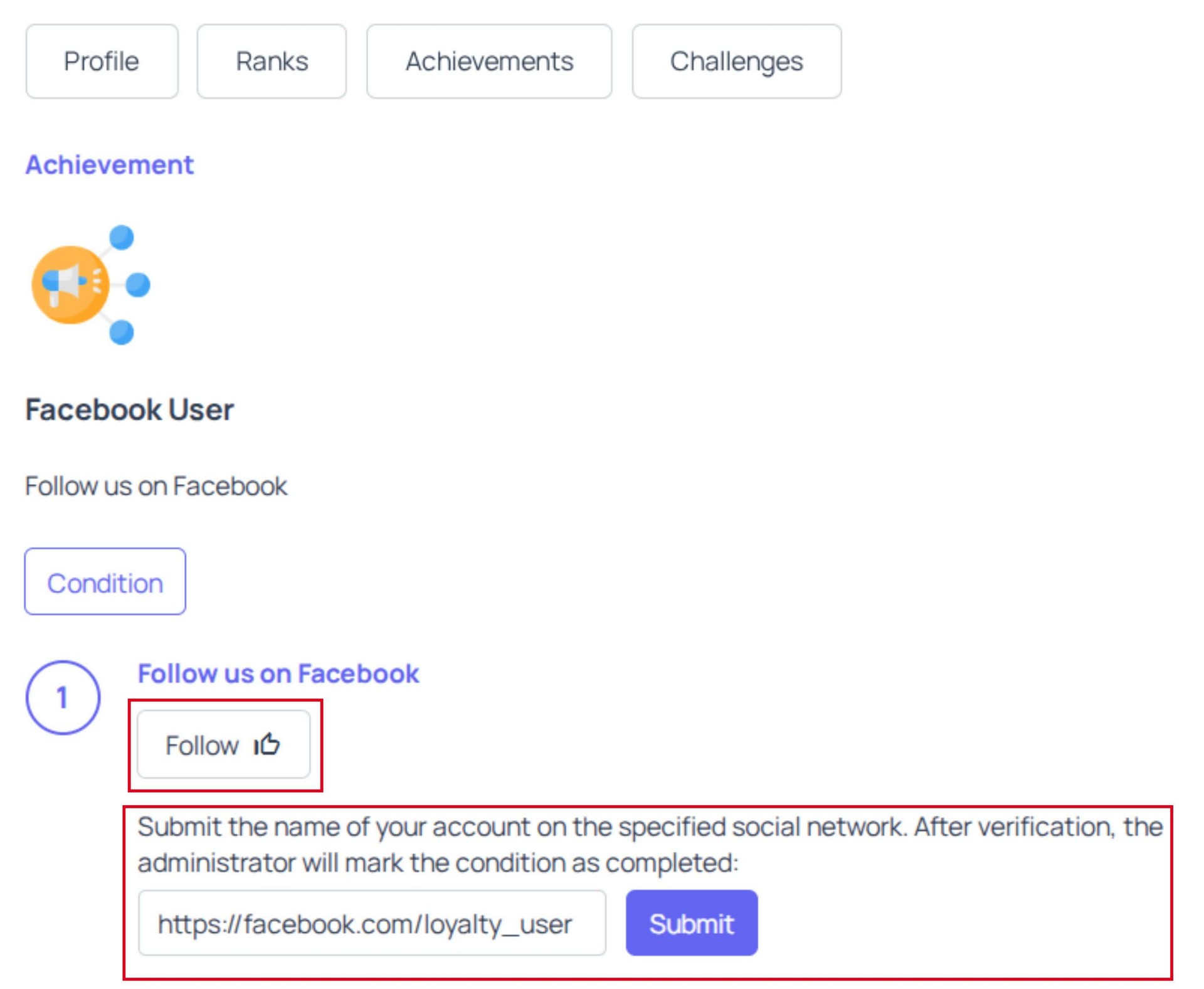Viewport: 1204px width, 989px height.
Task: Open the purple Follow us on Facebook link
Action: pyautogui.click(x=278, y=674)
